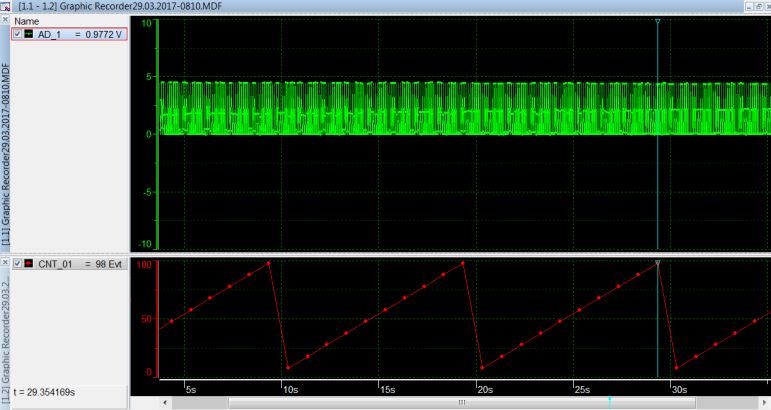Click the 25s label on the time axis
Screen dimensions: 771x410
coord(582,389)
